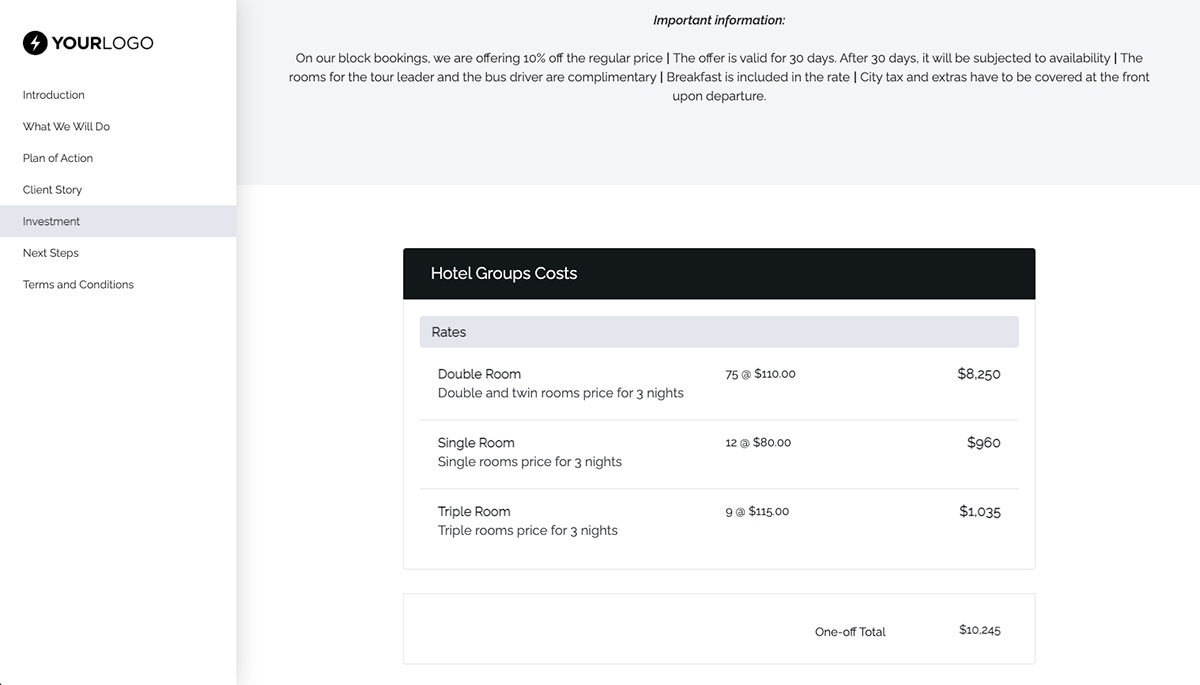Select the highlighted Investment section
1200x685 pixels.
50,221
